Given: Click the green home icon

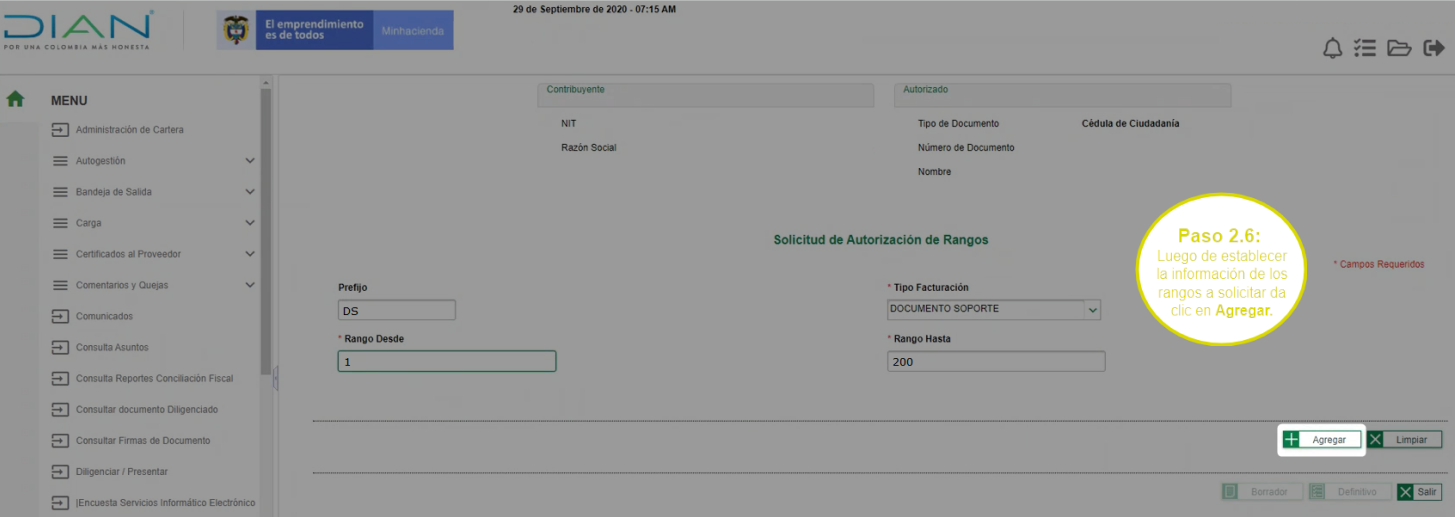Looking at the screenshot, I should (x=15, y=99).
